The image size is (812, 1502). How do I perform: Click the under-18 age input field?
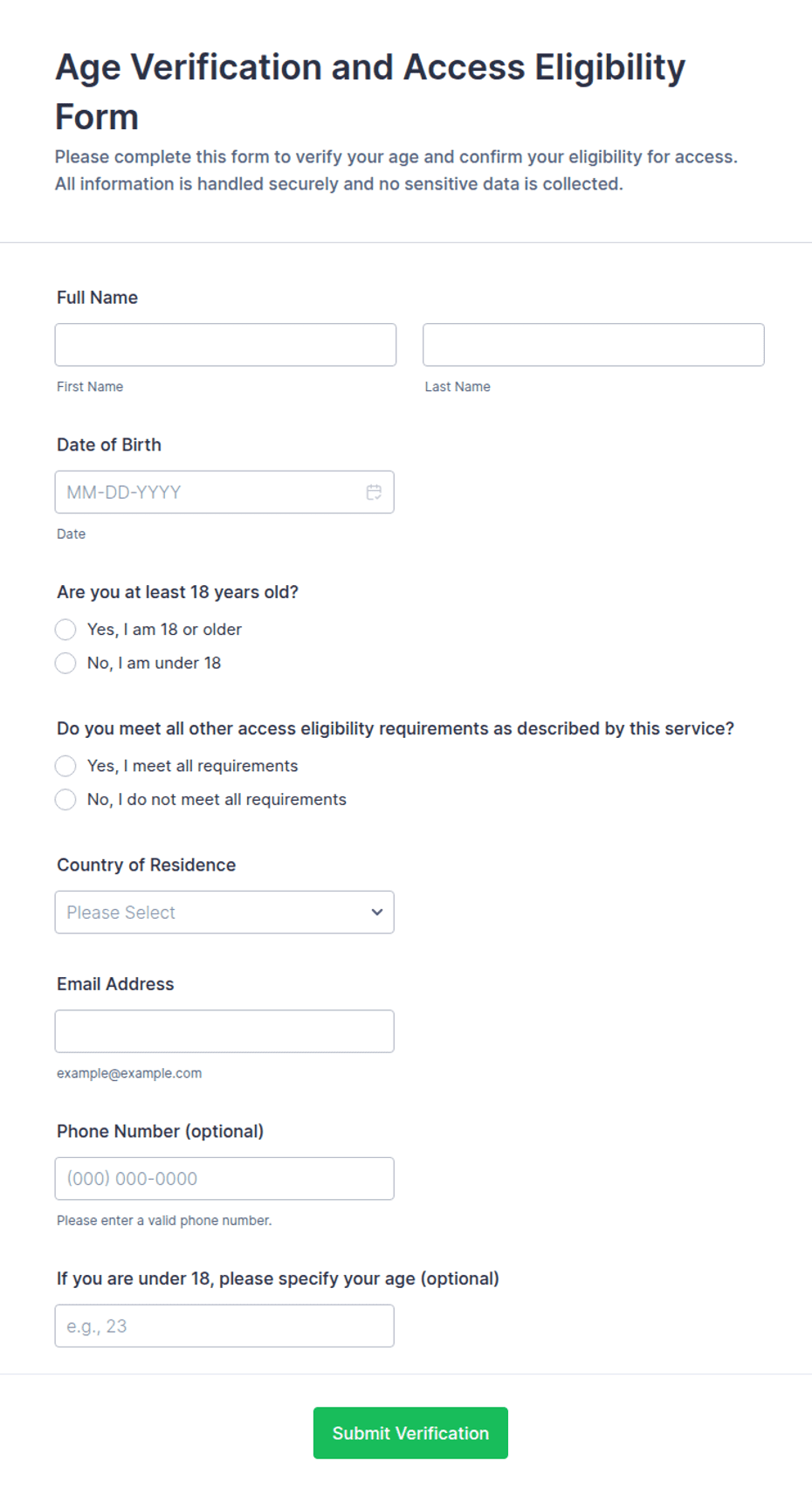224,1326
